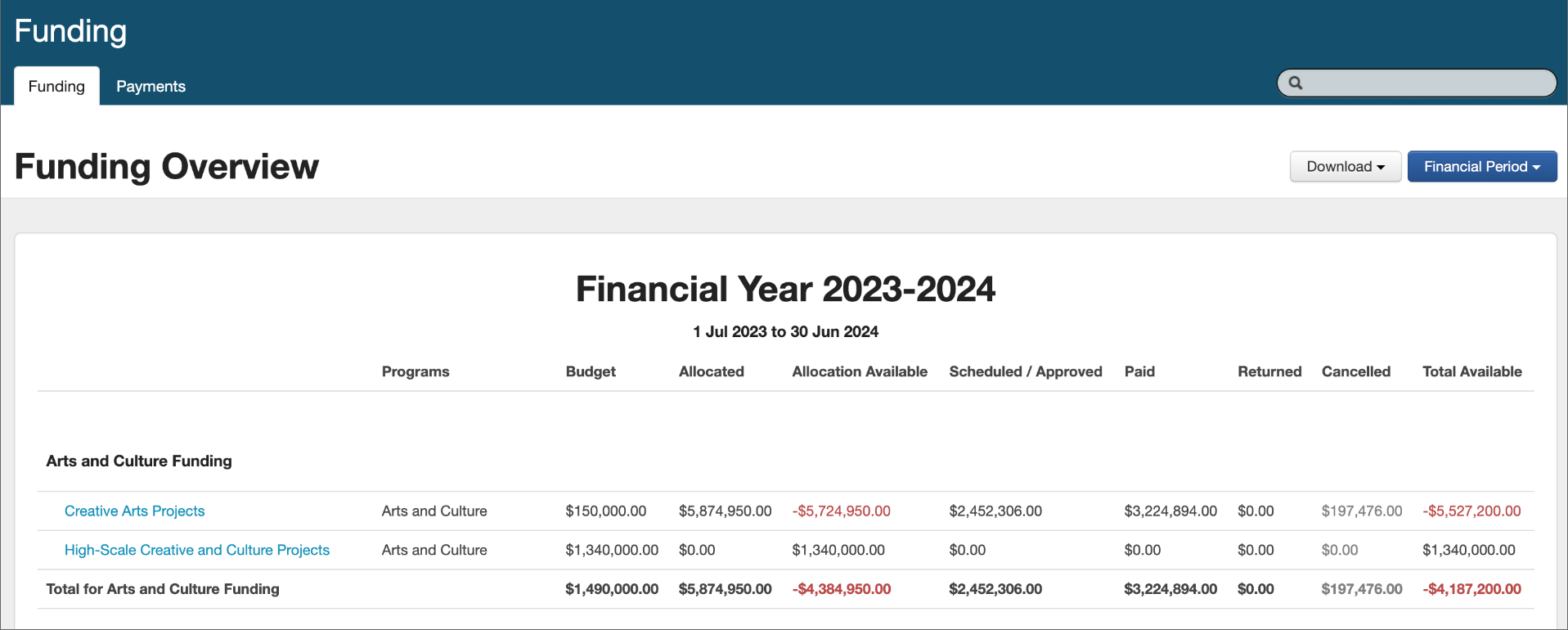Screen dimensions: 1568x630
Task: Open the Creative Arts Projects link
Action: [x=134, y=511]
